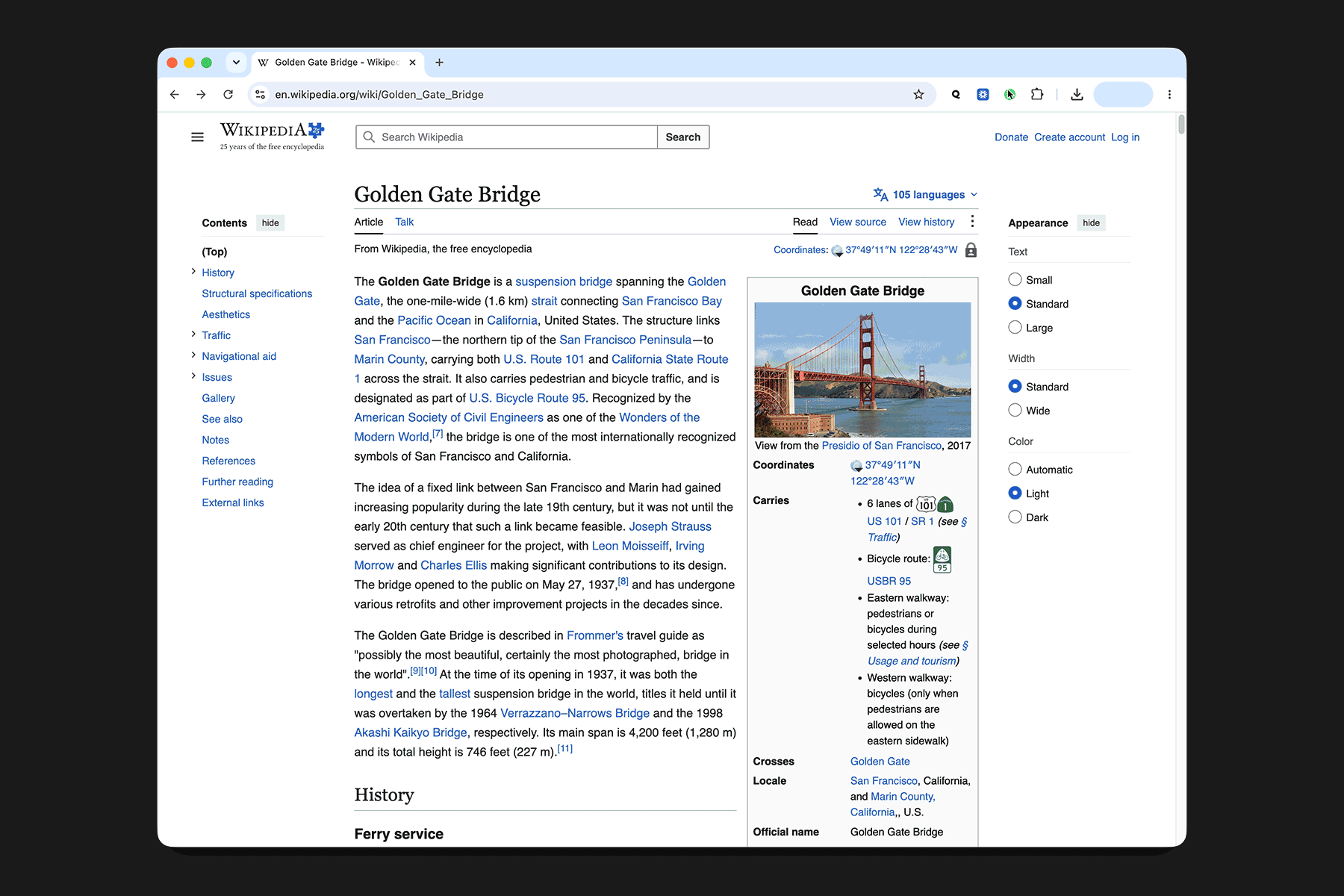Click the page protection padlock icon
Viewport: 1344px width, 896px height.
click(x=971, y=250)
